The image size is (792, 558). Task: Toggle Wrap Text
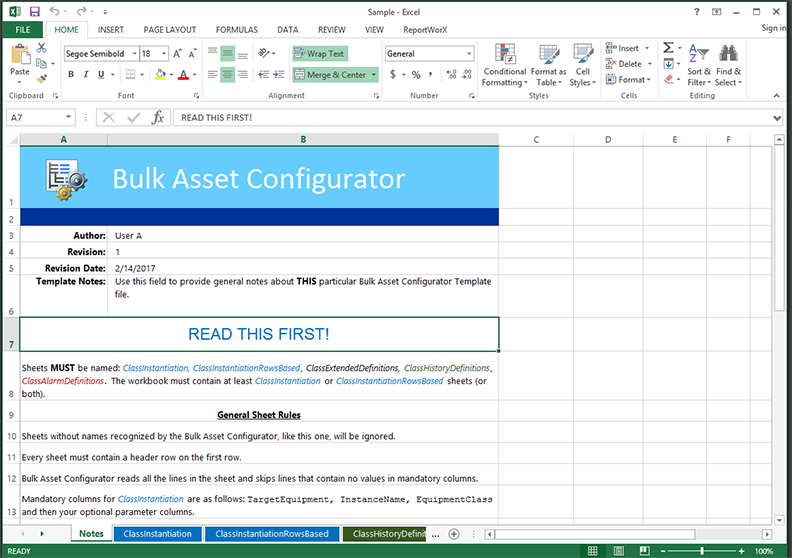[320, 54]
